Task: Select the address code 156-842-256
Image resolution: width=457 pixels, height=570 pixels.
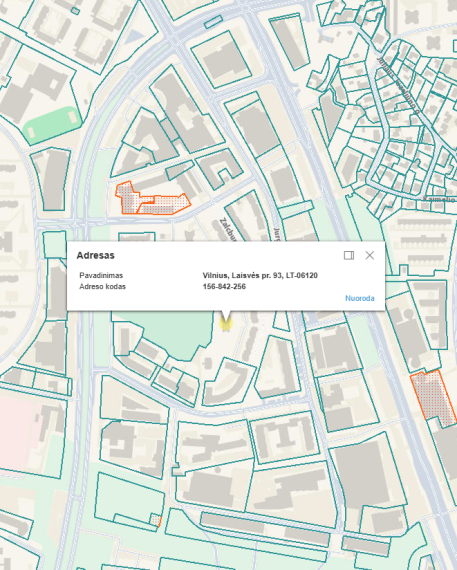Action: (x=224, y=286)
